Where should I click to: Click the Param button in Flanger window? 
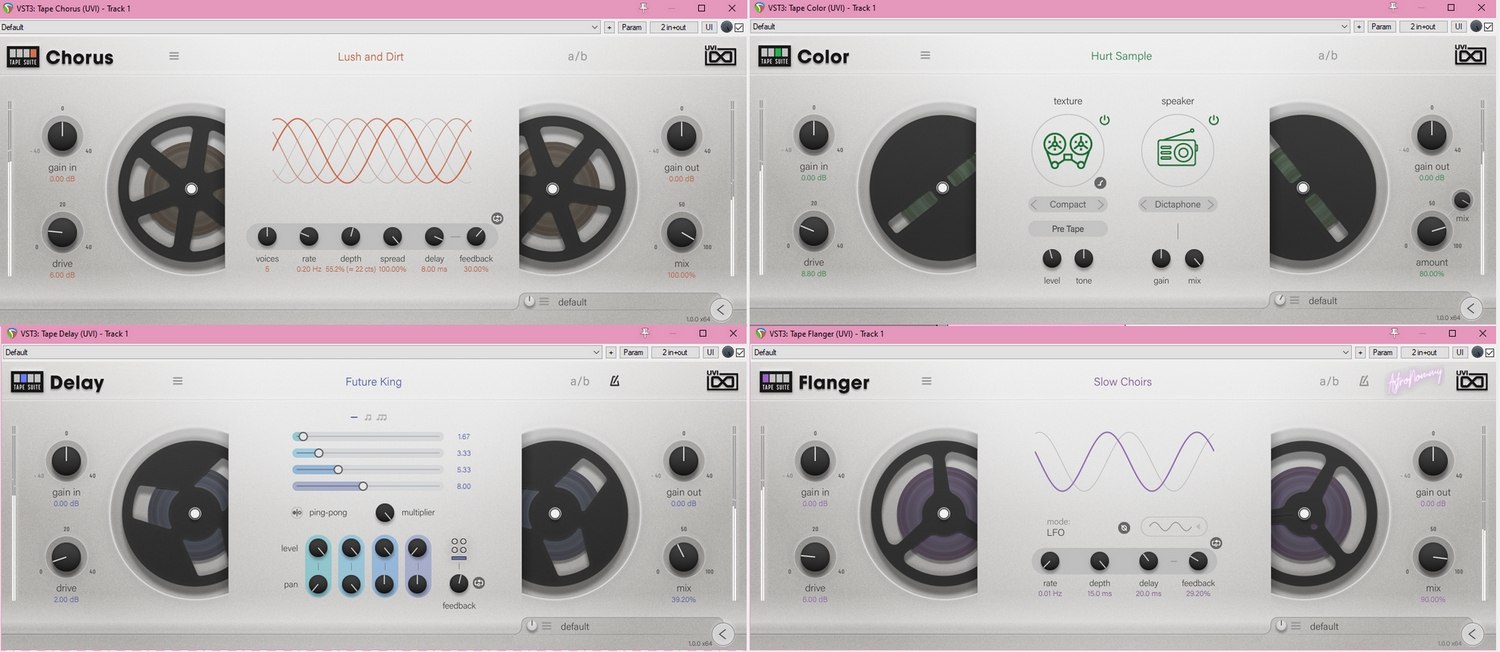tap(1382, 352)
